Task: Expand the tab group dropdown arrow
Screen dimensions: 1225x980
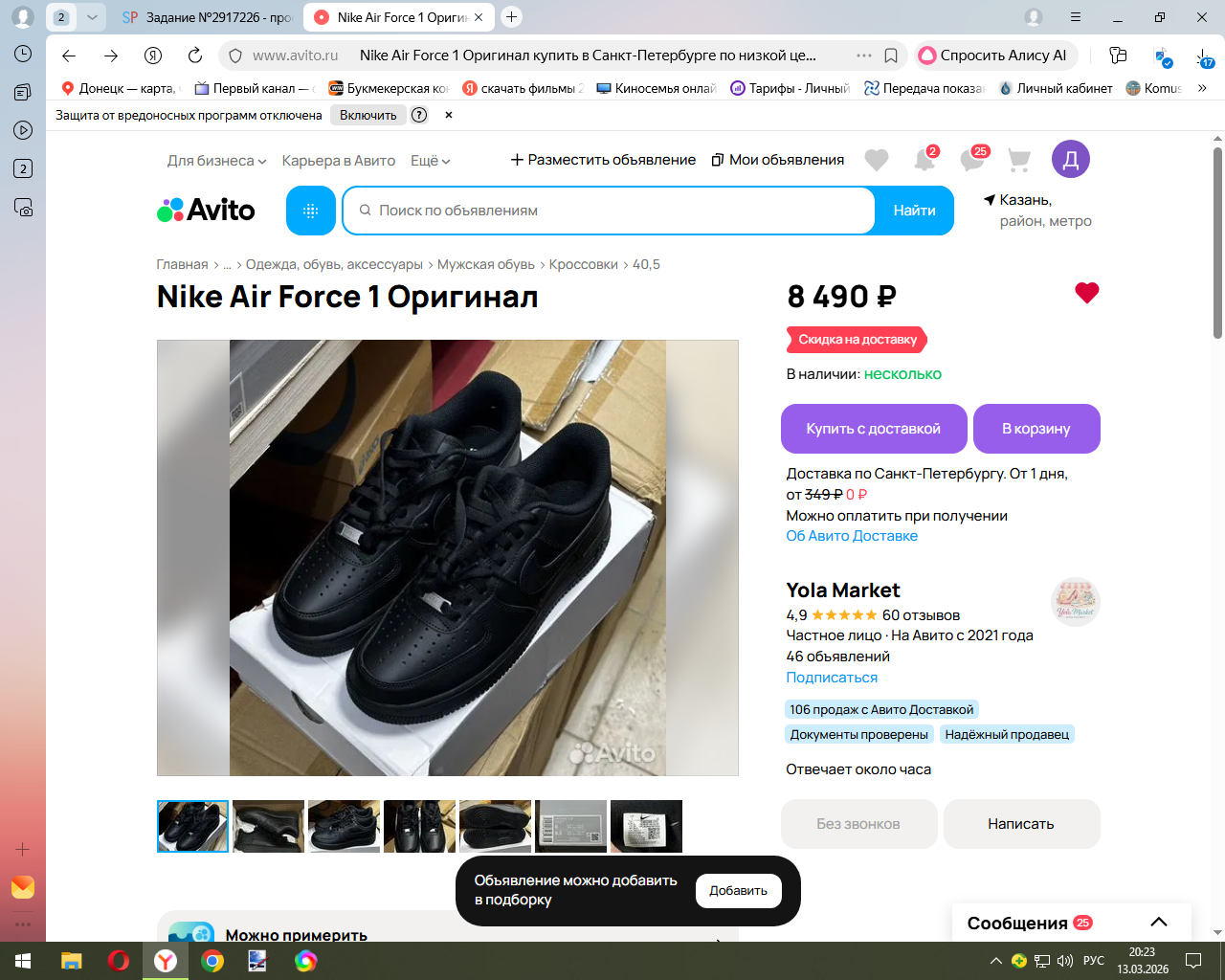Action: point(92,17)
